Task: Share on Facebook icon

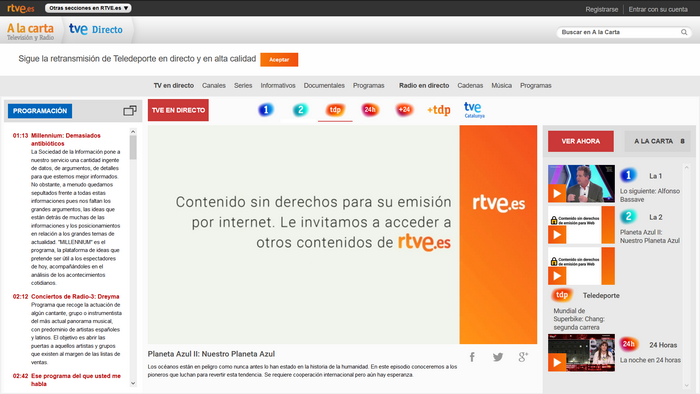Action: coord(472,357)
